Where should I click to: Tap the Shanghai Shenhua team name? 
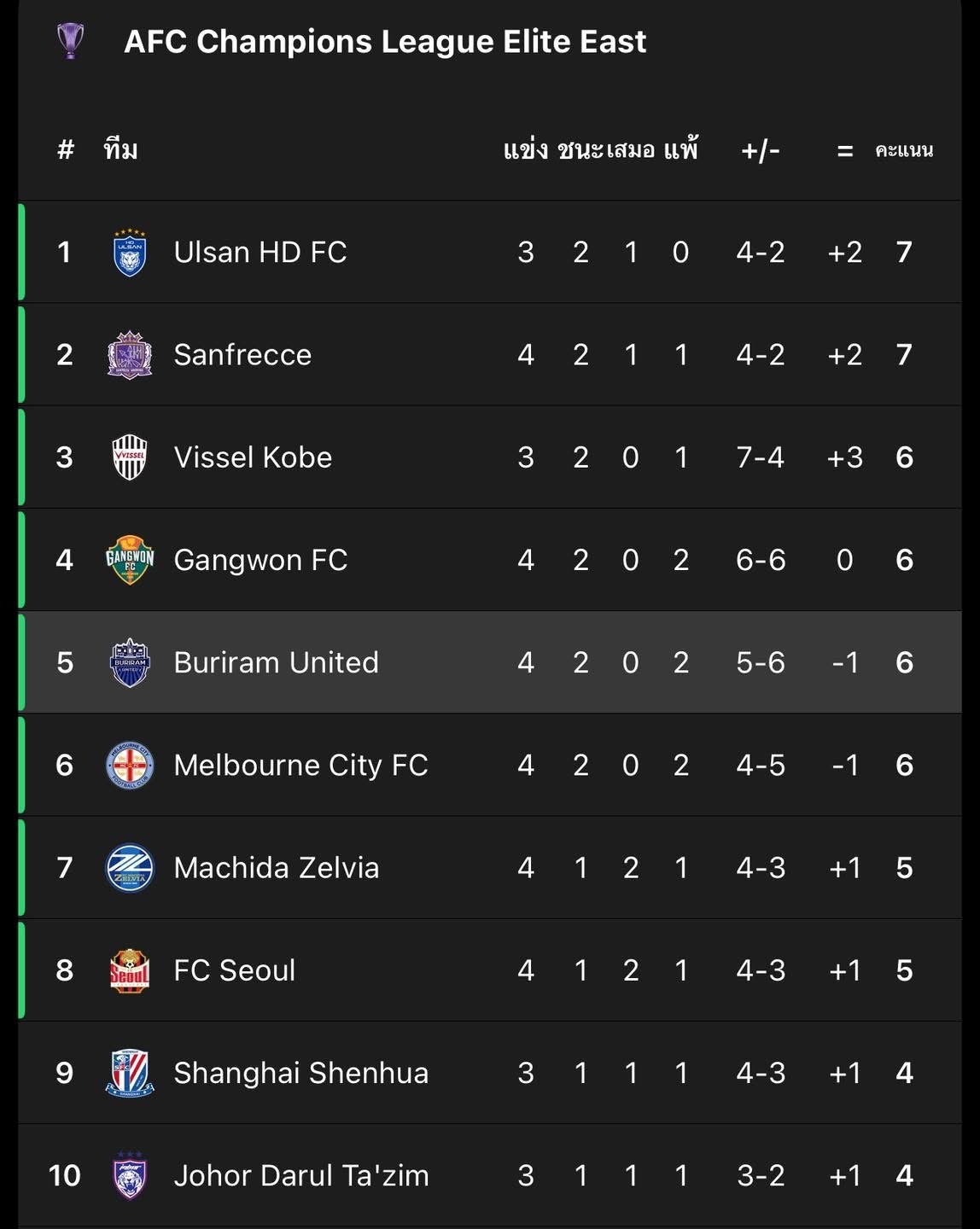coord(300,1073)
